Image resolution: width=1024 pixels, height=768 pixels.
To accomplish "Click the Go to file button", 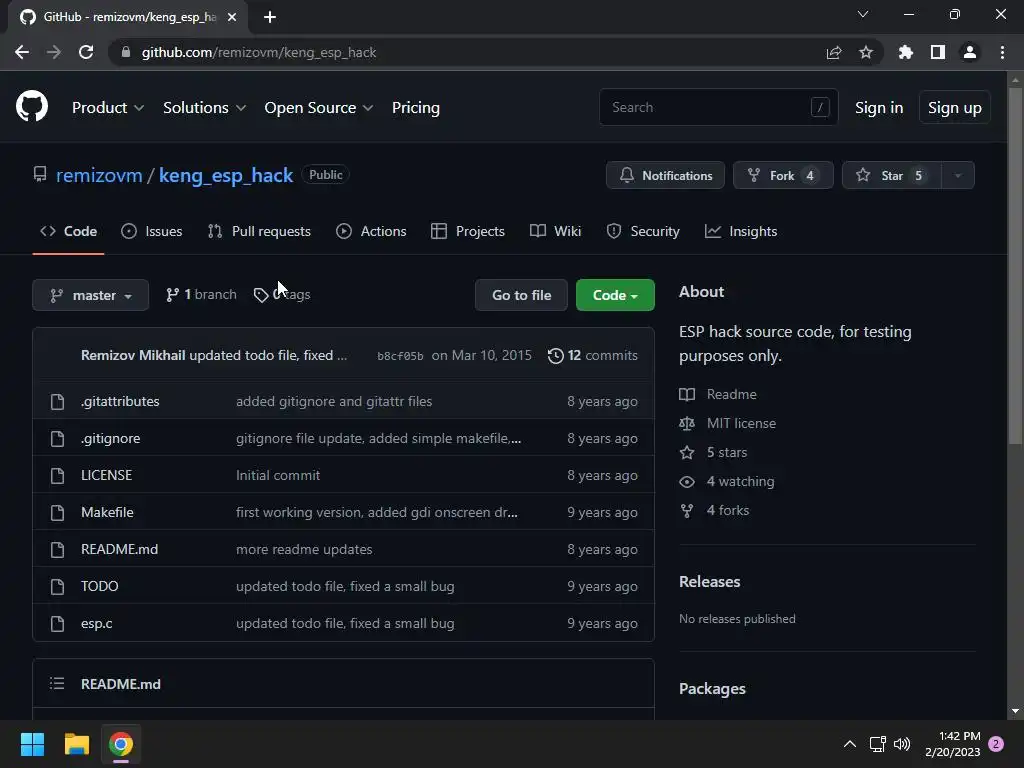I will point(522,295).
